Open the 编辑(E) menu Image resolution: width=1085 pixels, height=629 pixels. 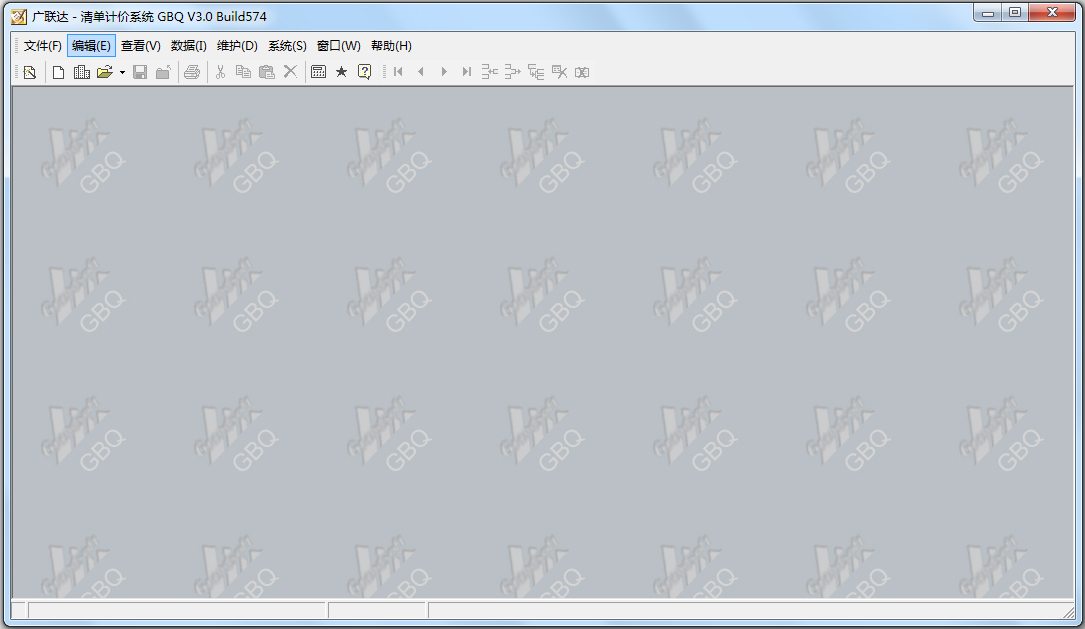point(91,46)
